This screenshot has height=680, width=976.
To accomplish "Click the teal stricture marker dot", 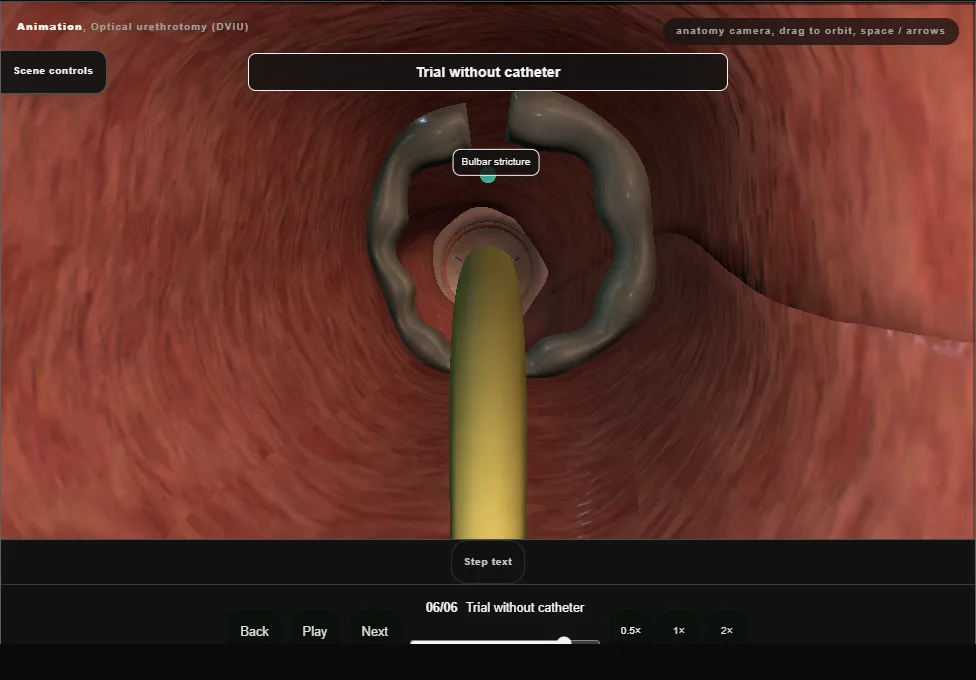I will pyautogui.click(x=488, y=177).
